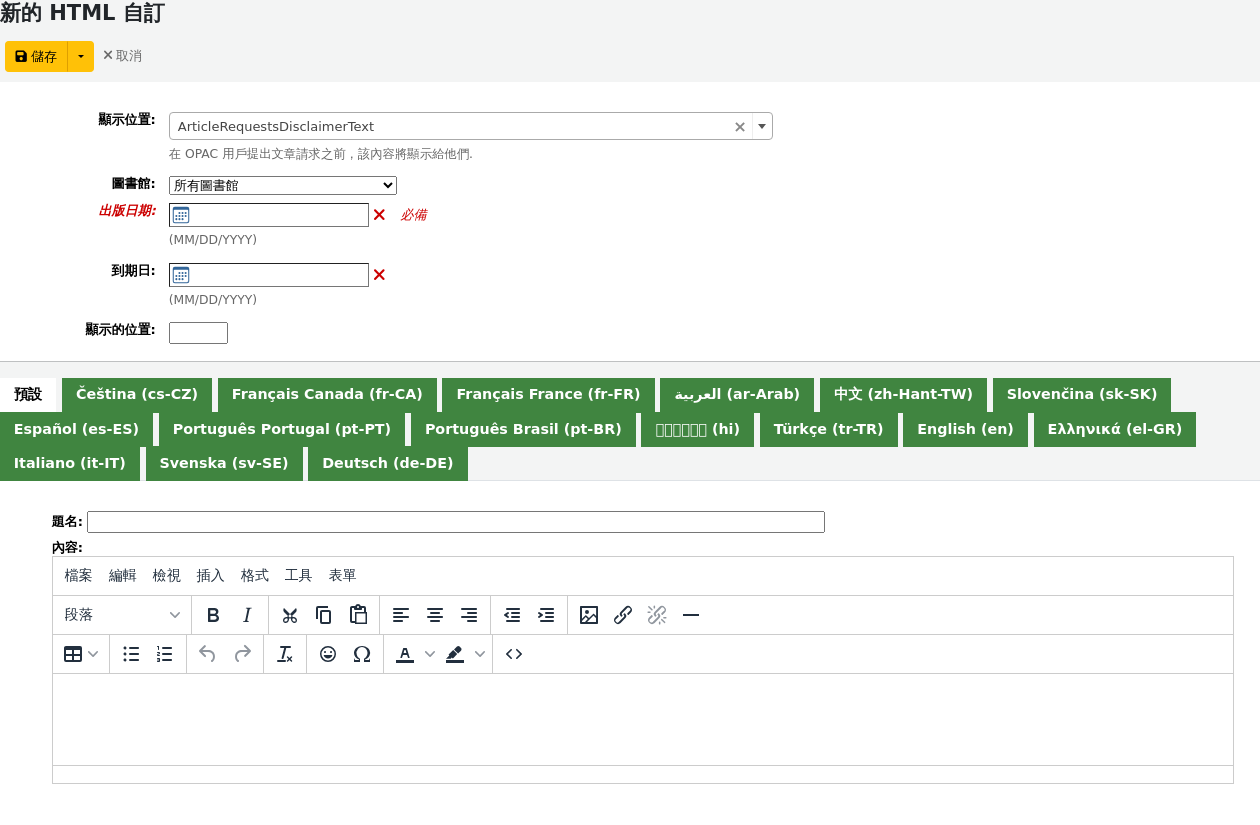Click the 取消 cancel link

(x=122, y=56)
